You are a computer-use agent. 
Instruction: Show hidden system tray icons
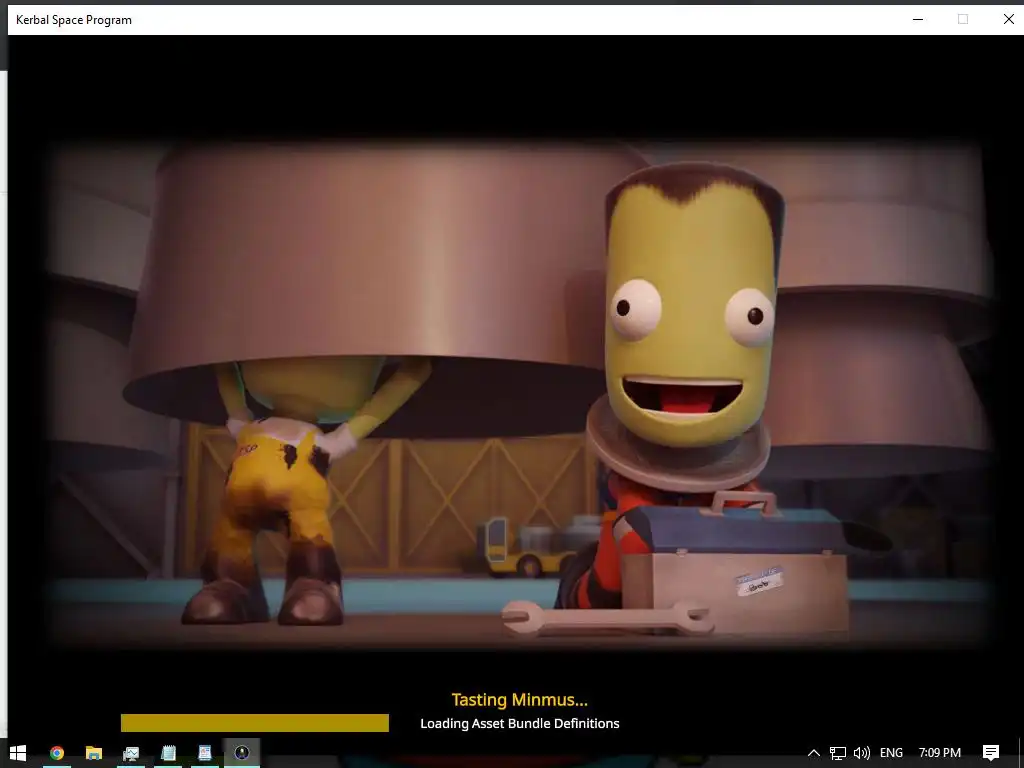click(x=814, y=753)
